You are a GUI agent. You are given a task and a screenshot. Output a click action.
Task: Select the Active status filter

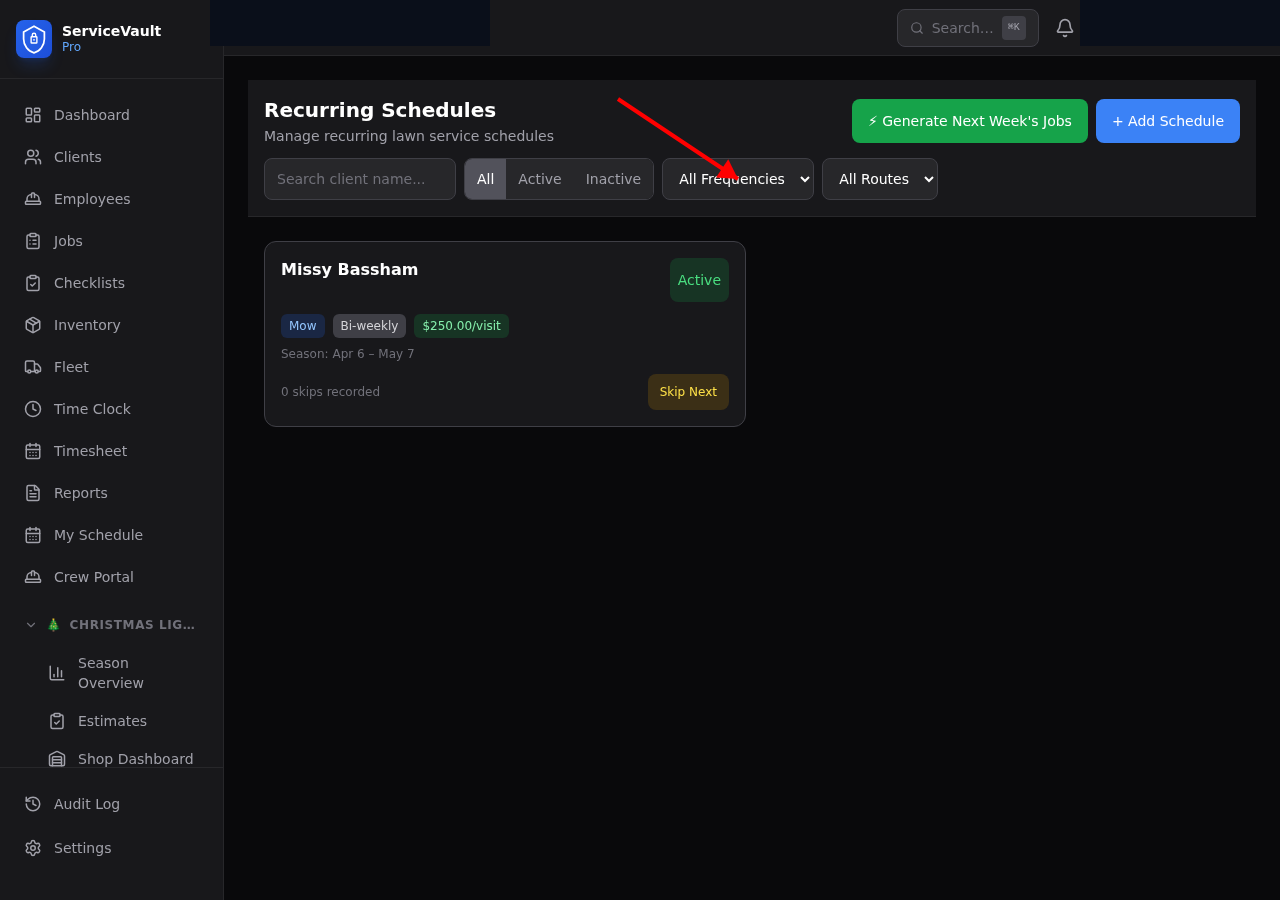coord(539,178)
